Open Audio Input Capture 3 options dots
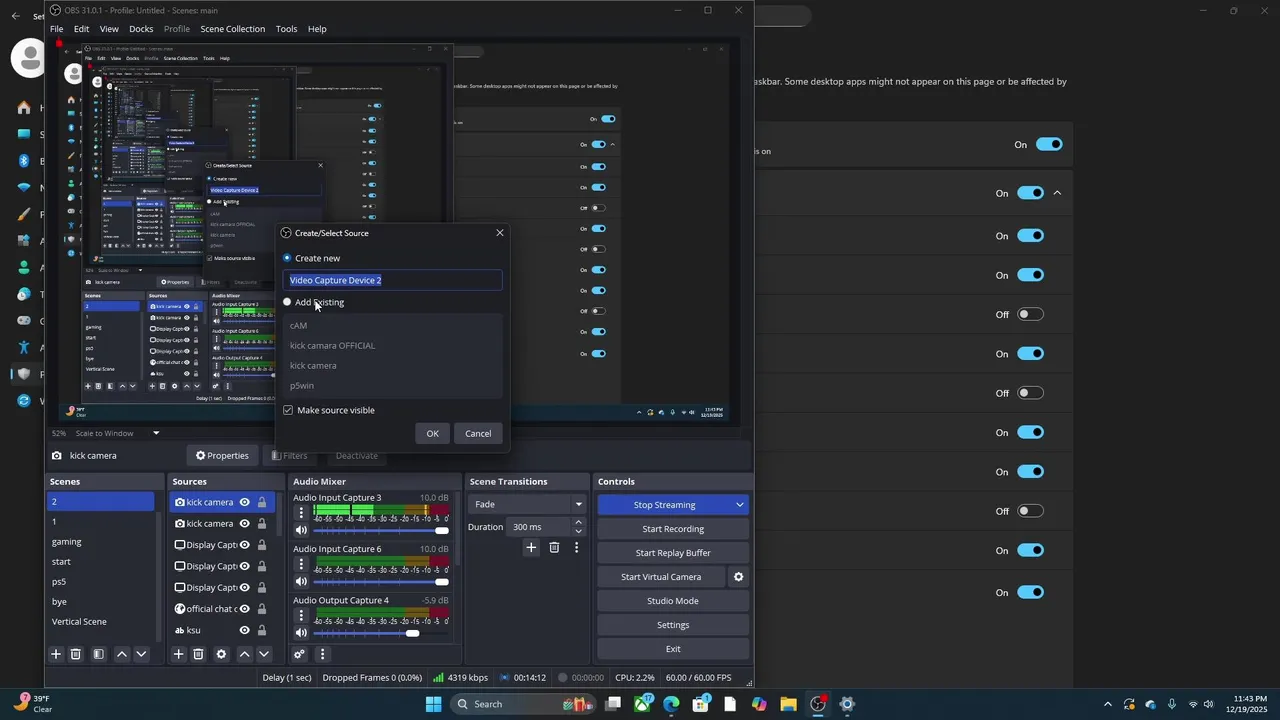1280x720 pixels. [301, 513]
